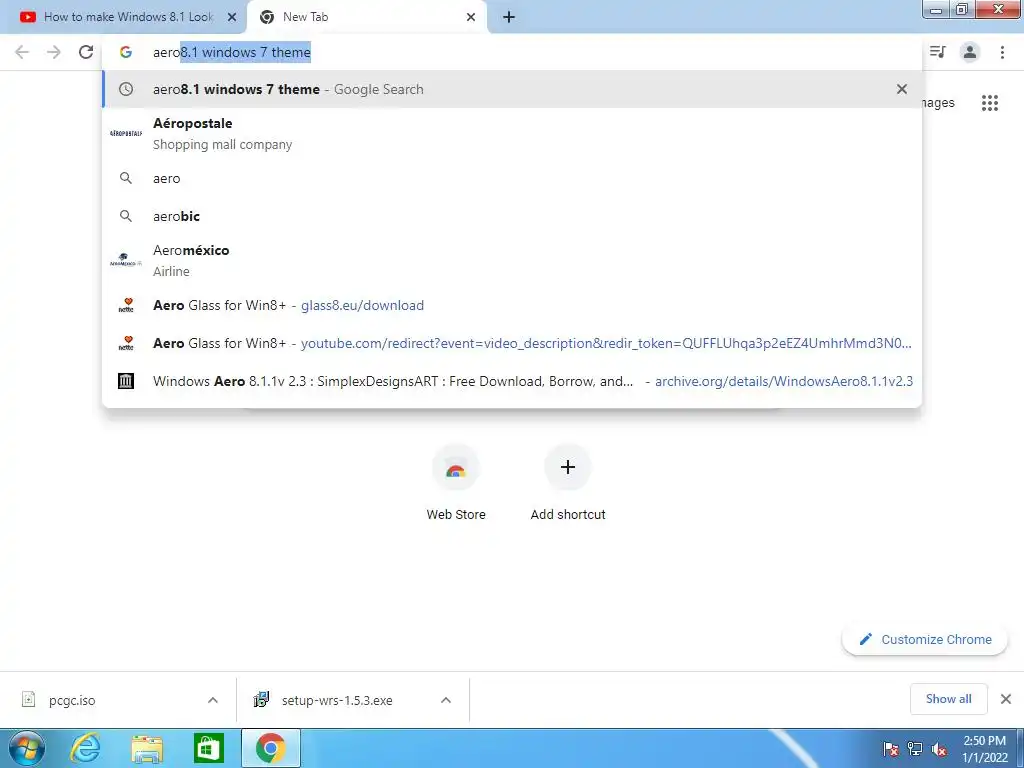Click the Action Center flag tray icon
Image resolution: width=1024 pixels, height=768 pixels.
[890, 749]
